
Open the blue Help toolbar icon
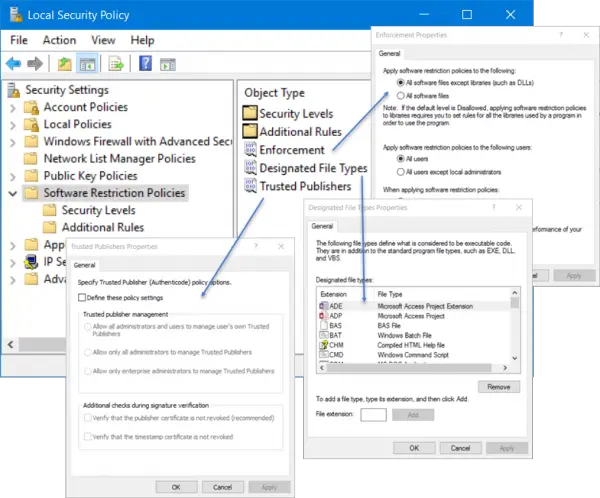145,64
